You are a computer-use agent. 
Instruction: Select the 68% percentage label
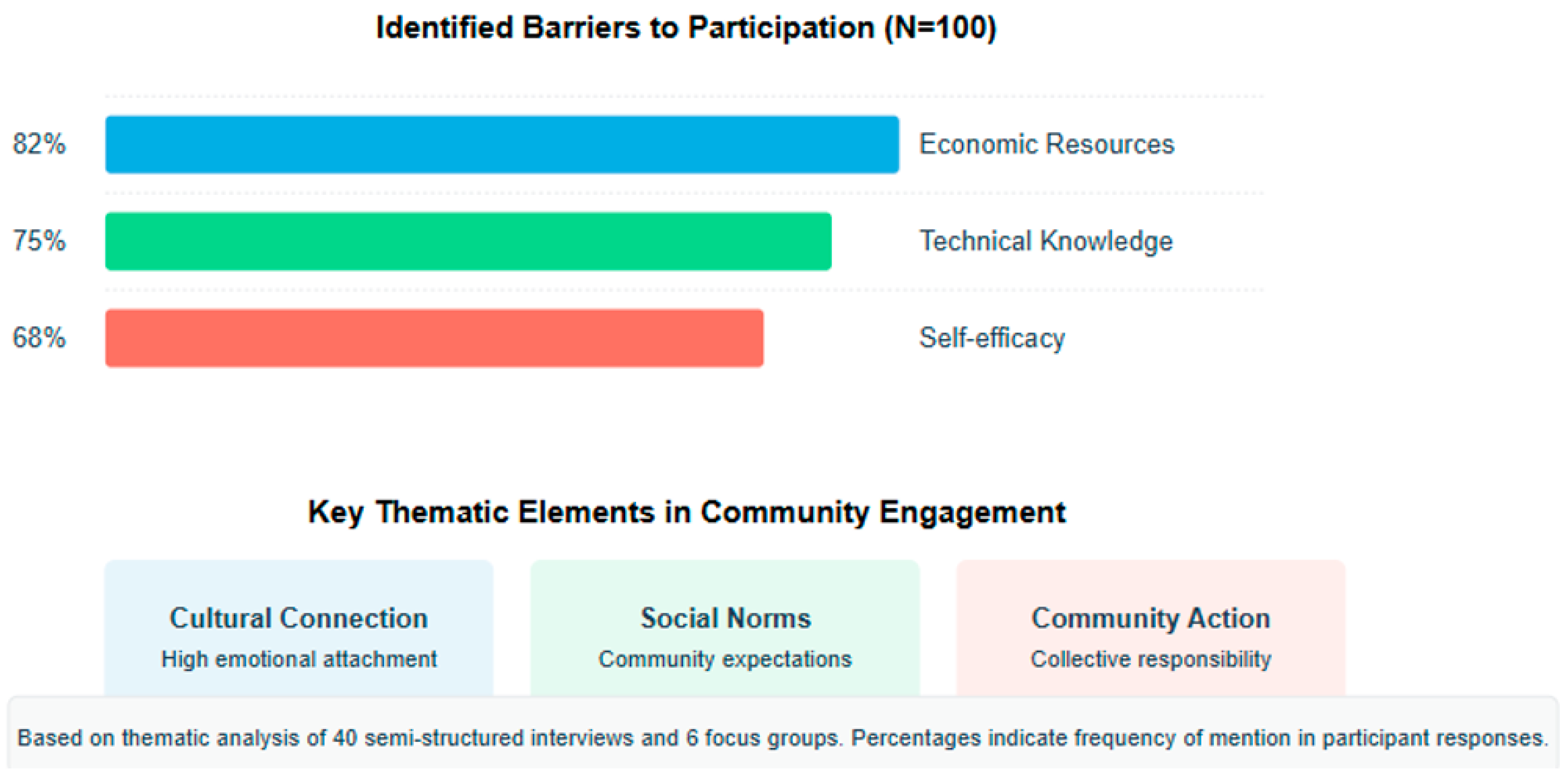pyautogui.click(x=39, y=338)
